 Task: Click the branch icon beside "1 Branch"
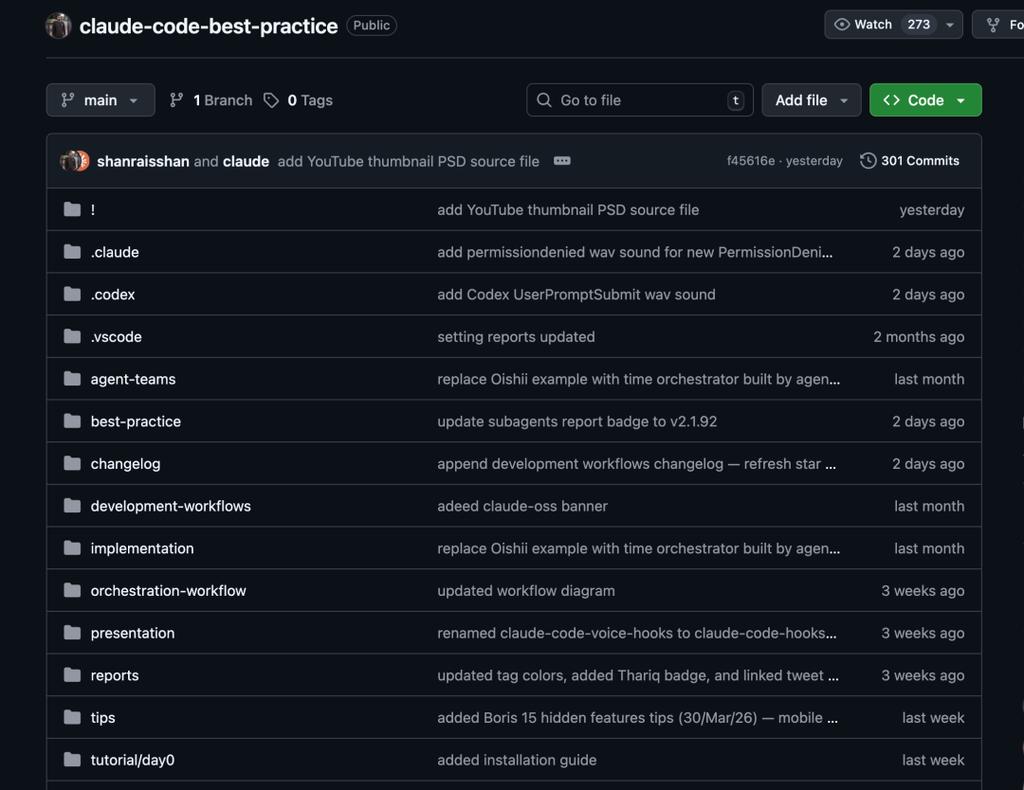(x=176, y=100)
